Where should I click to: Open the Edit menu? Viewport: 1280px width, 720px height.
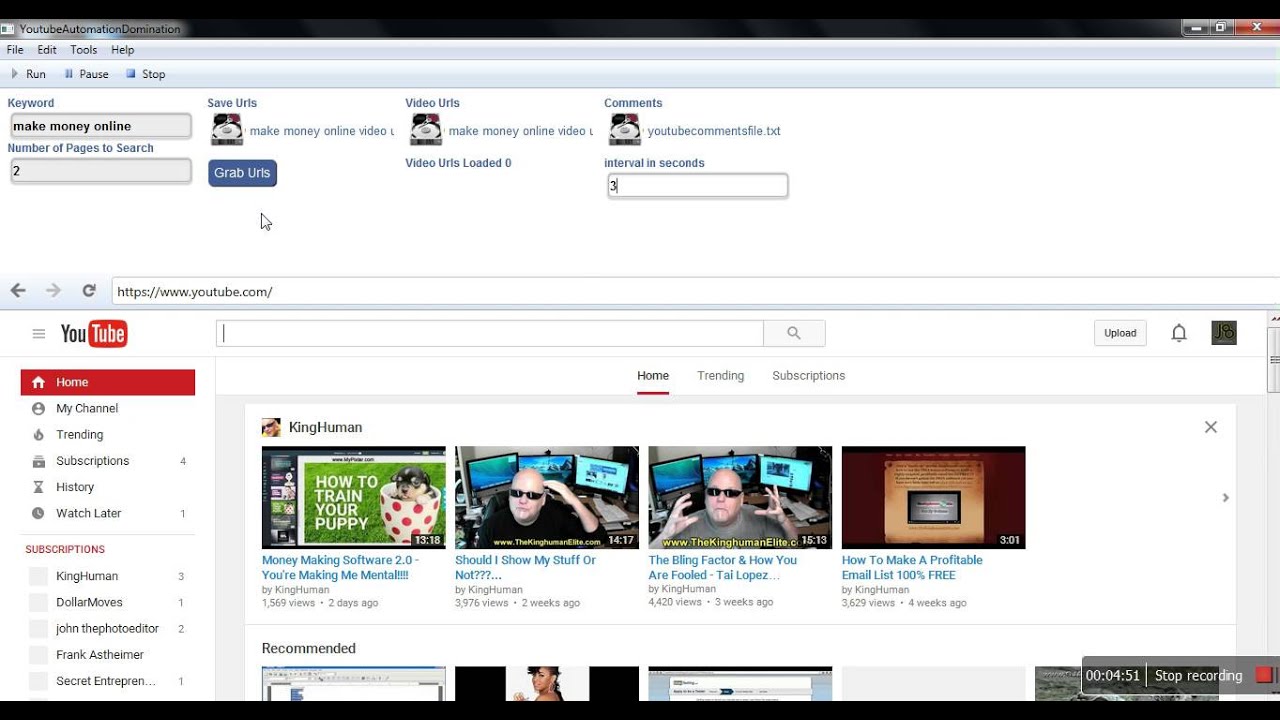47,50
